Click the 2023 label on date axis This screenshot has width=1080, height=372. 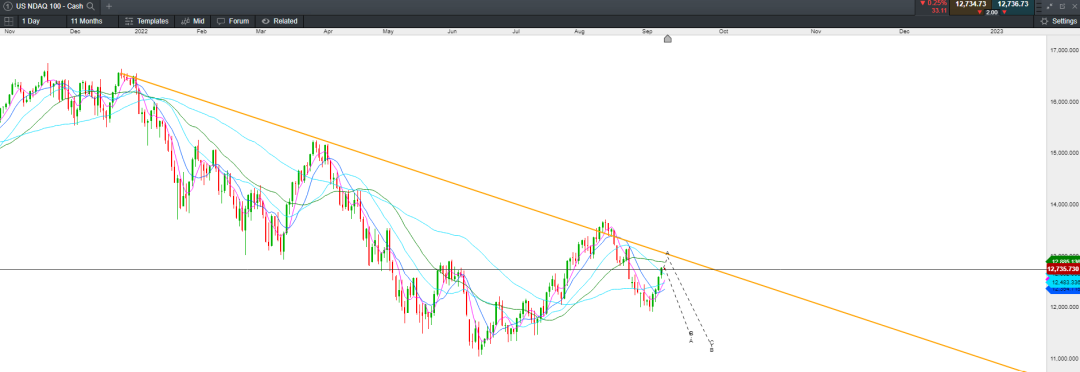(x=997, y=31)
